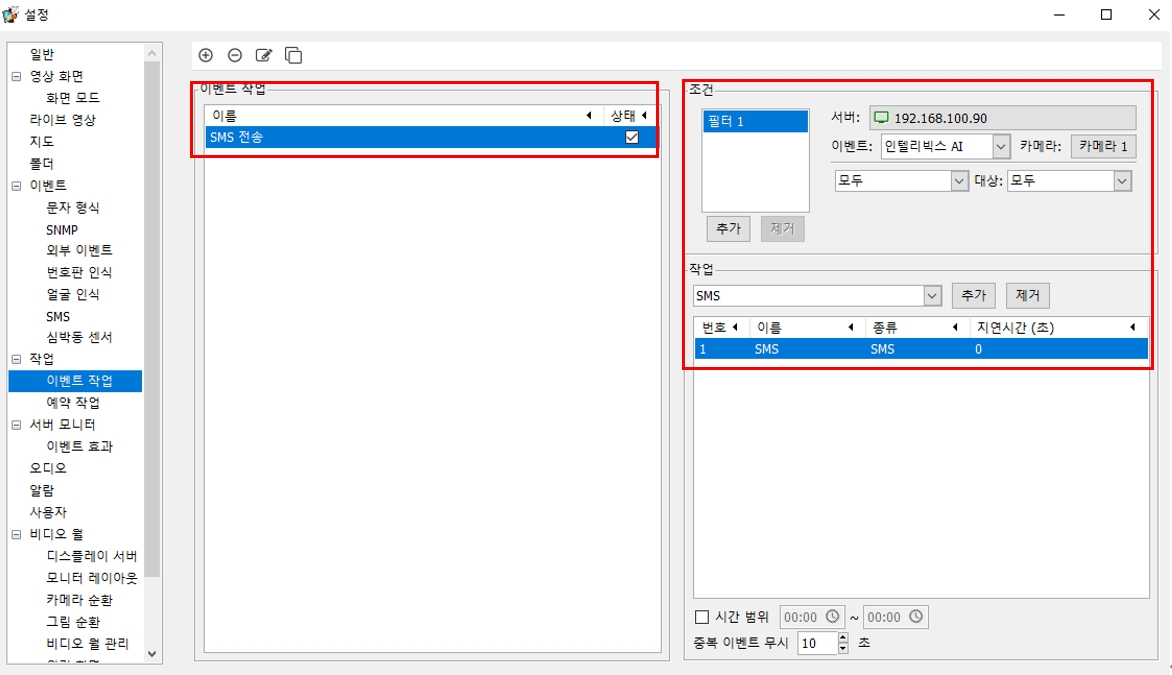This screenshot has width=1172, height=675.
Task: Click the add (plus) toolbar icon
Action: point(206,55)
